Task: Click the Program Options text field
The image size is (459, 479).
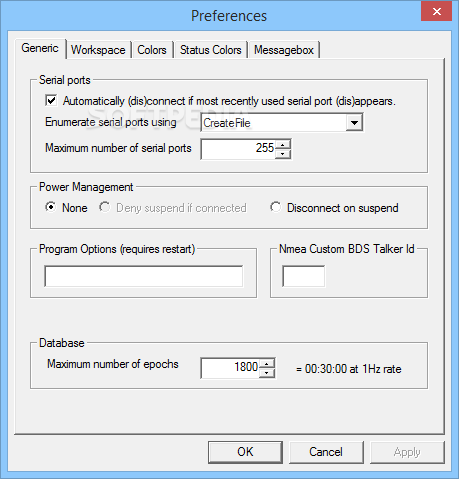Action: coord(144,276)
